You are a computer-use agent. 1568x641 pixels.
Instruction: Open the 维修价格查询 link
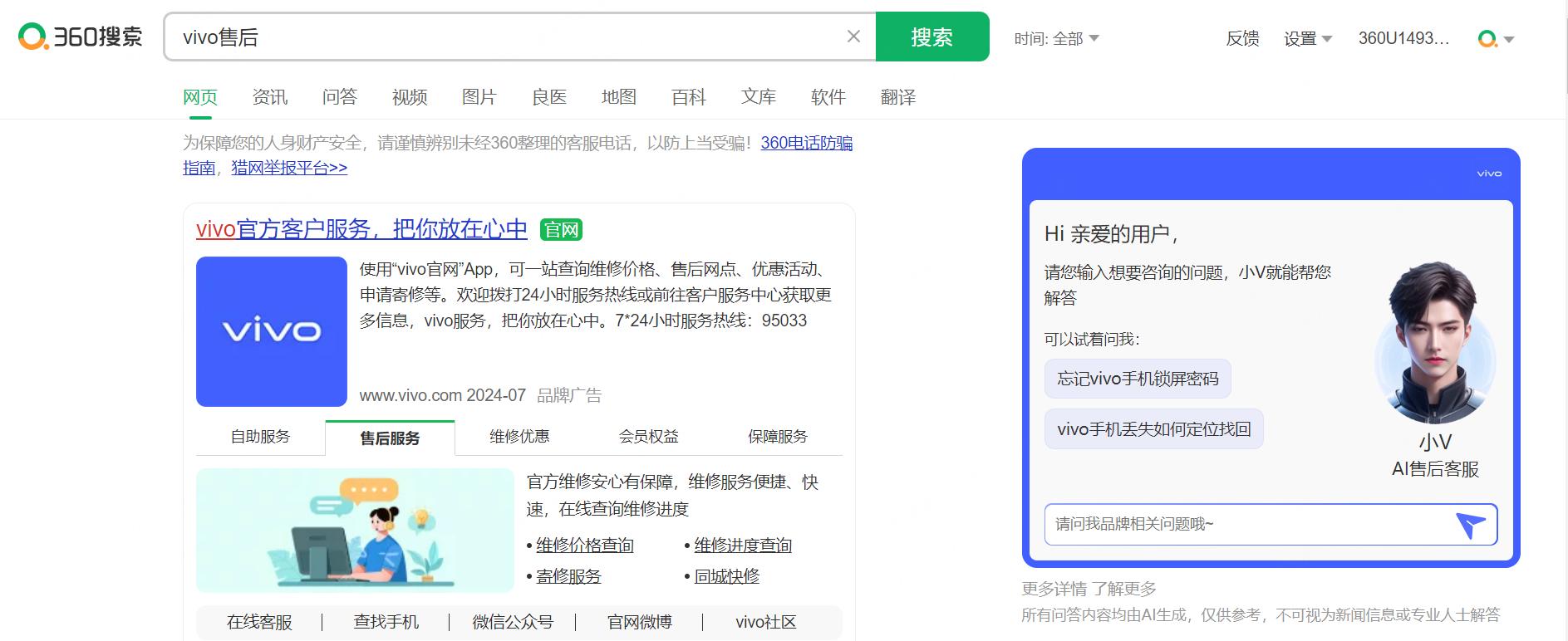click(x=585, y=546)
